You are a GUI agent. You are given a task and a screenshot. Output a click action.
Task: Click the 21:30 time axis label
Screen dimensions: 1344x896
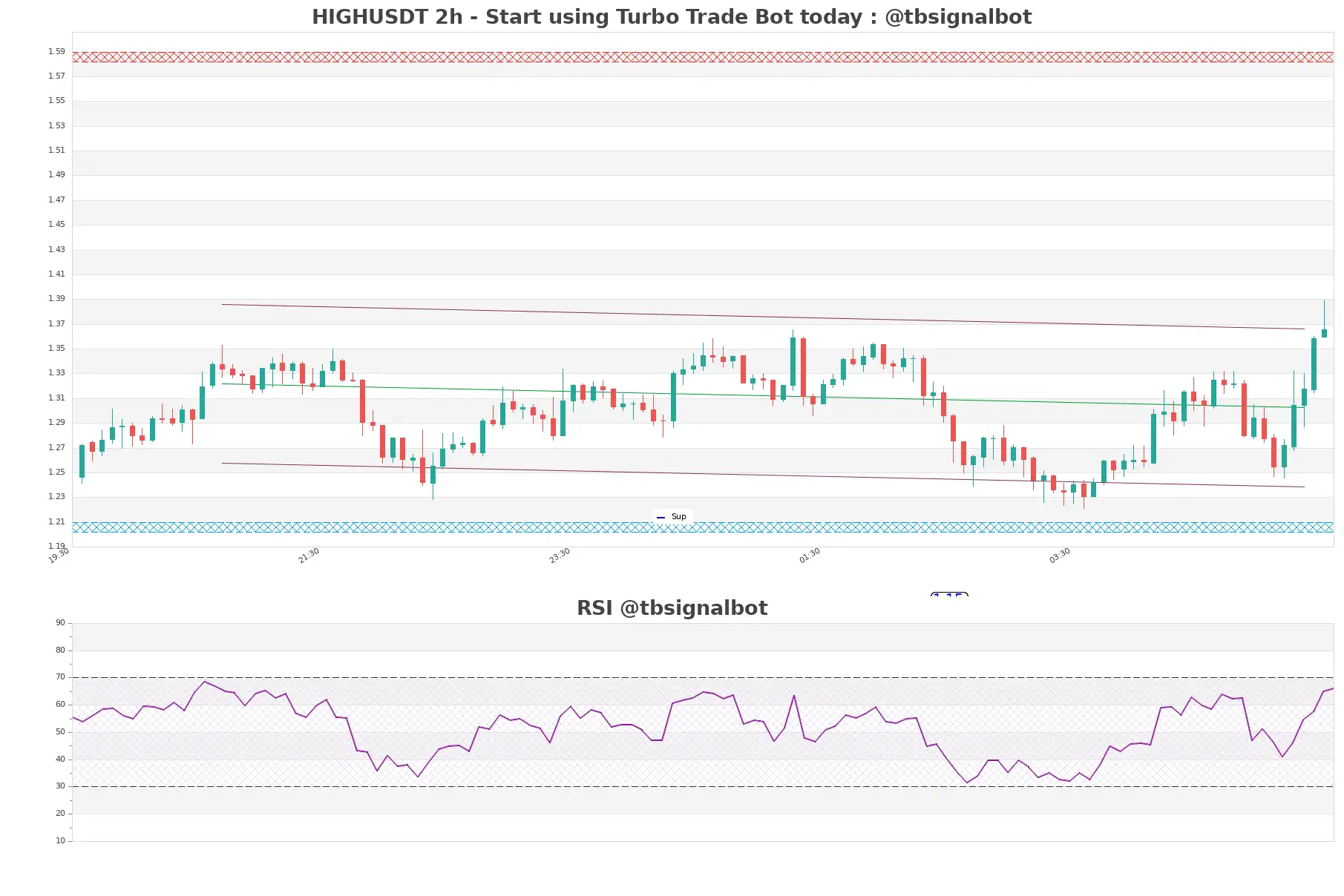[x=309, y=556]
